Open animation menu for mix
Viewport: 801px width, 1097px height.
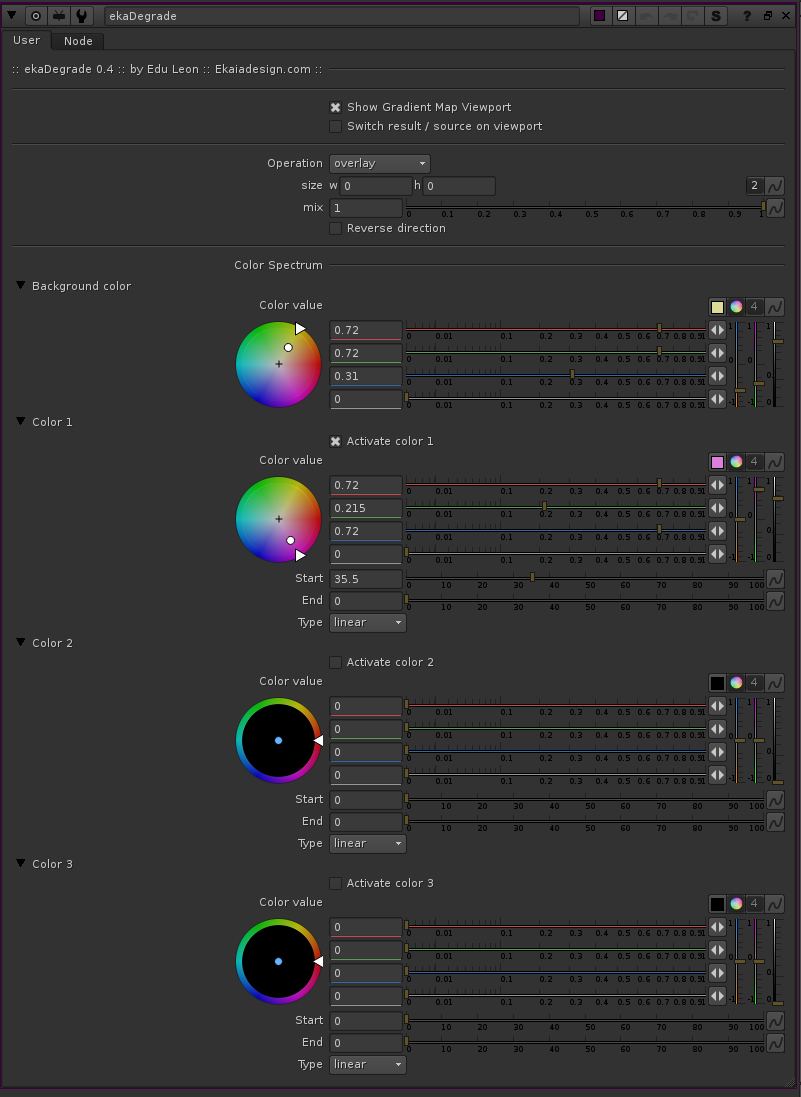774,208
